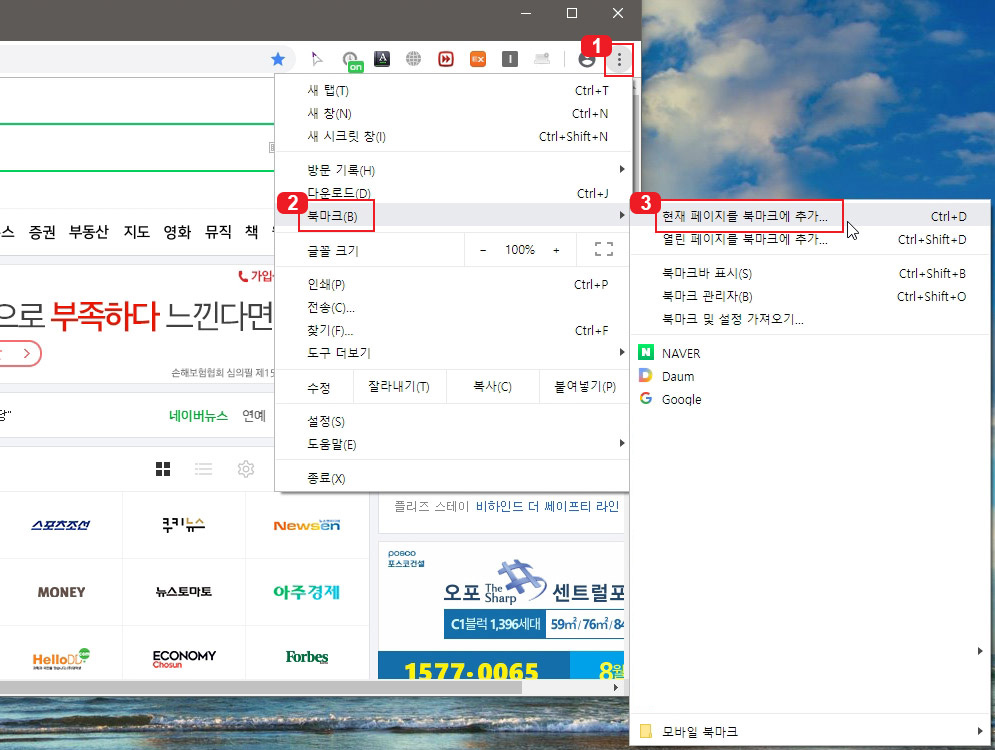Enter fullscreen via the expand icon beside zoom
Image resolution: width=995 pixels, height=750 pixels.
click(x=603, y=249)
